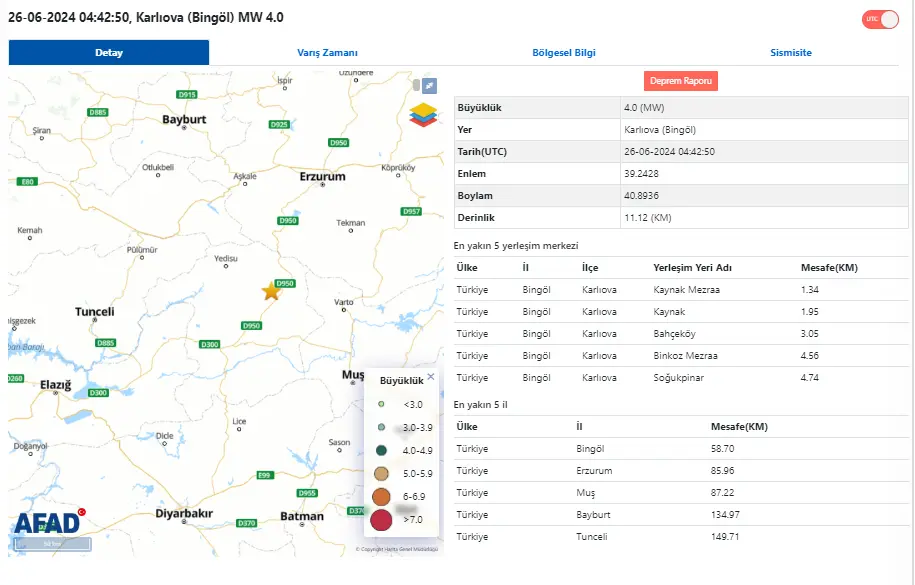
Task: Click the Yedisu town label on the map
Action: point(226,258)
